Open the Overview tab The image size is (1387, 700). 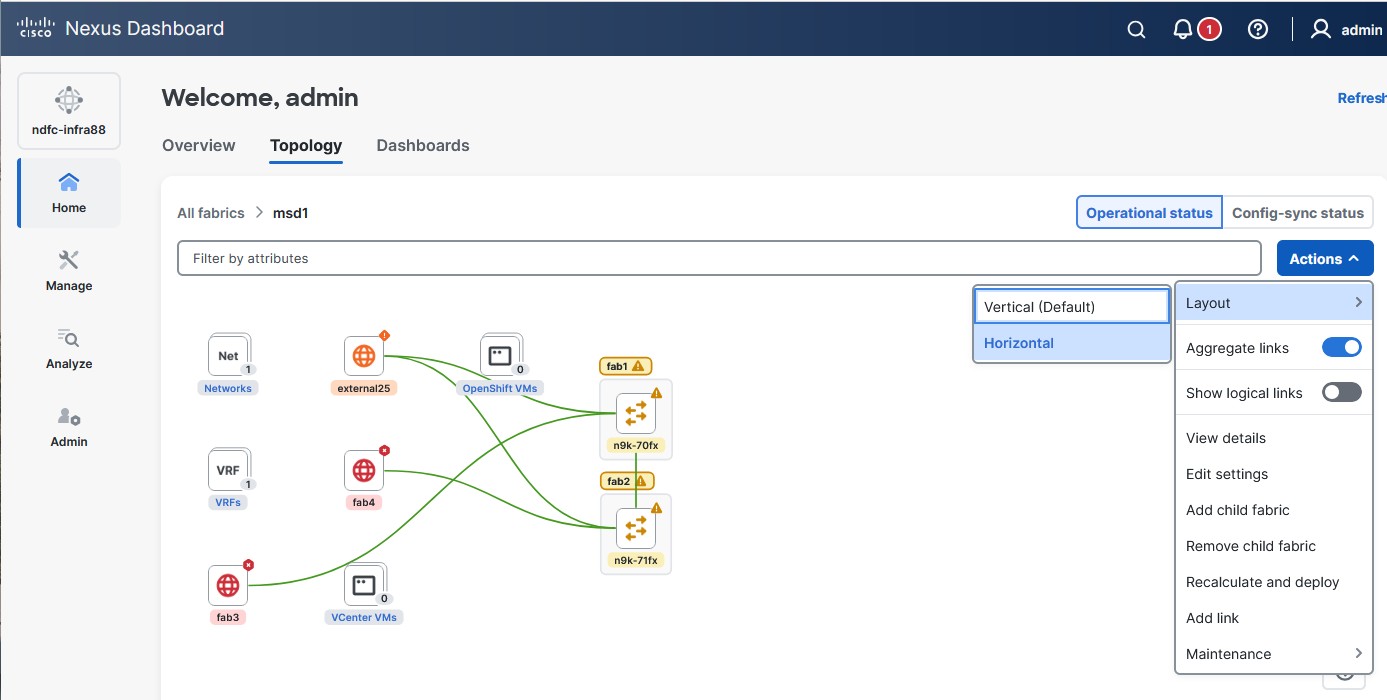[x=199, y=146]
